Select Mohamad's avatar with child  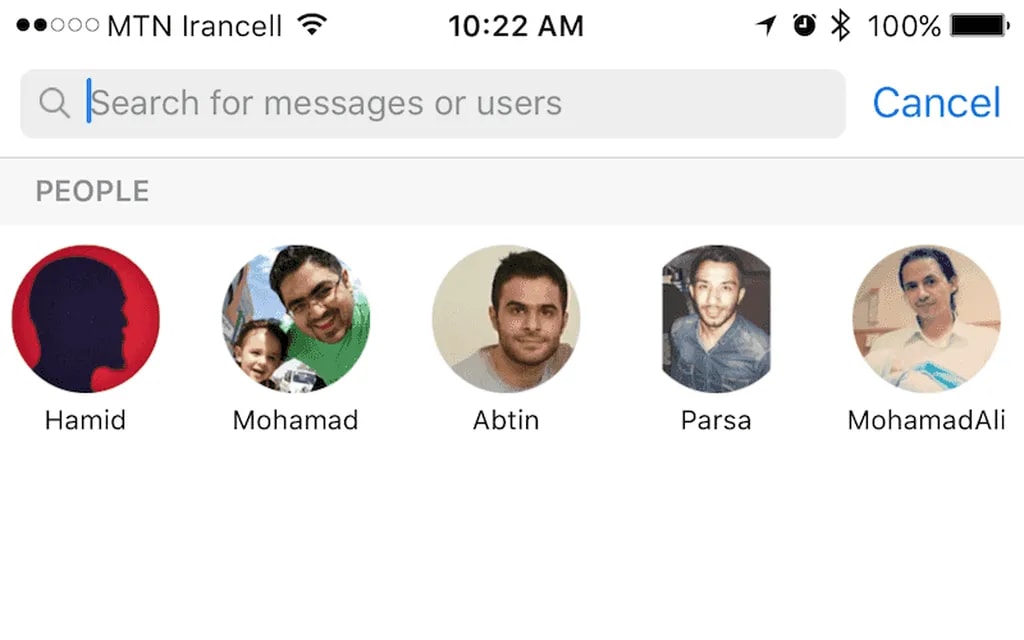pos(296,318)
